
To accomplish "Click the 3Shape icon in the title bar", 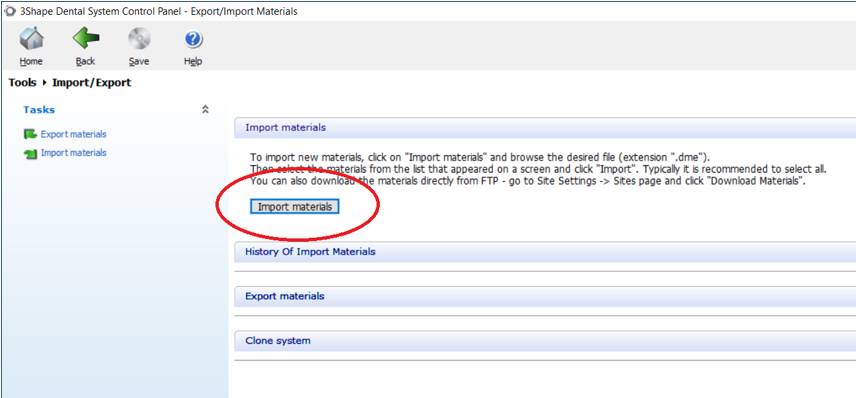I will pos(10,11).
